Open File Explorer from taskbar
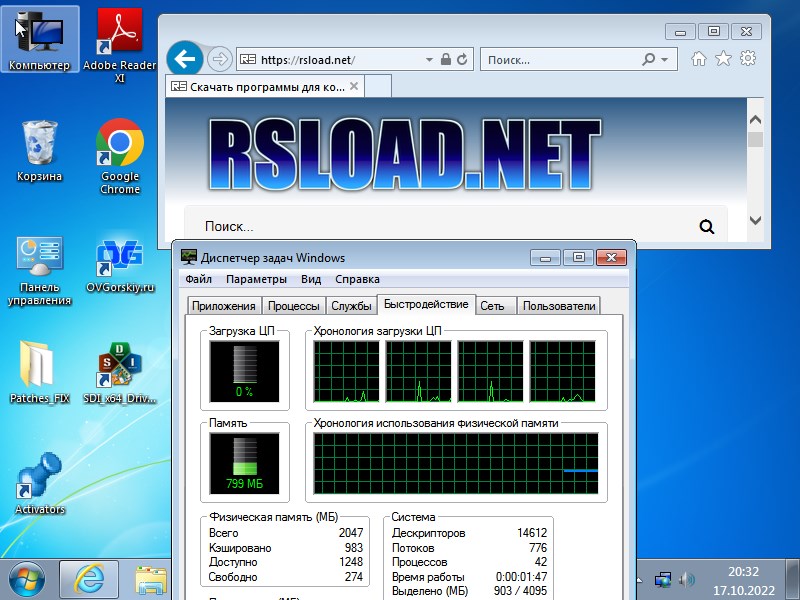800x600 pixels. (x=151, y=582)
